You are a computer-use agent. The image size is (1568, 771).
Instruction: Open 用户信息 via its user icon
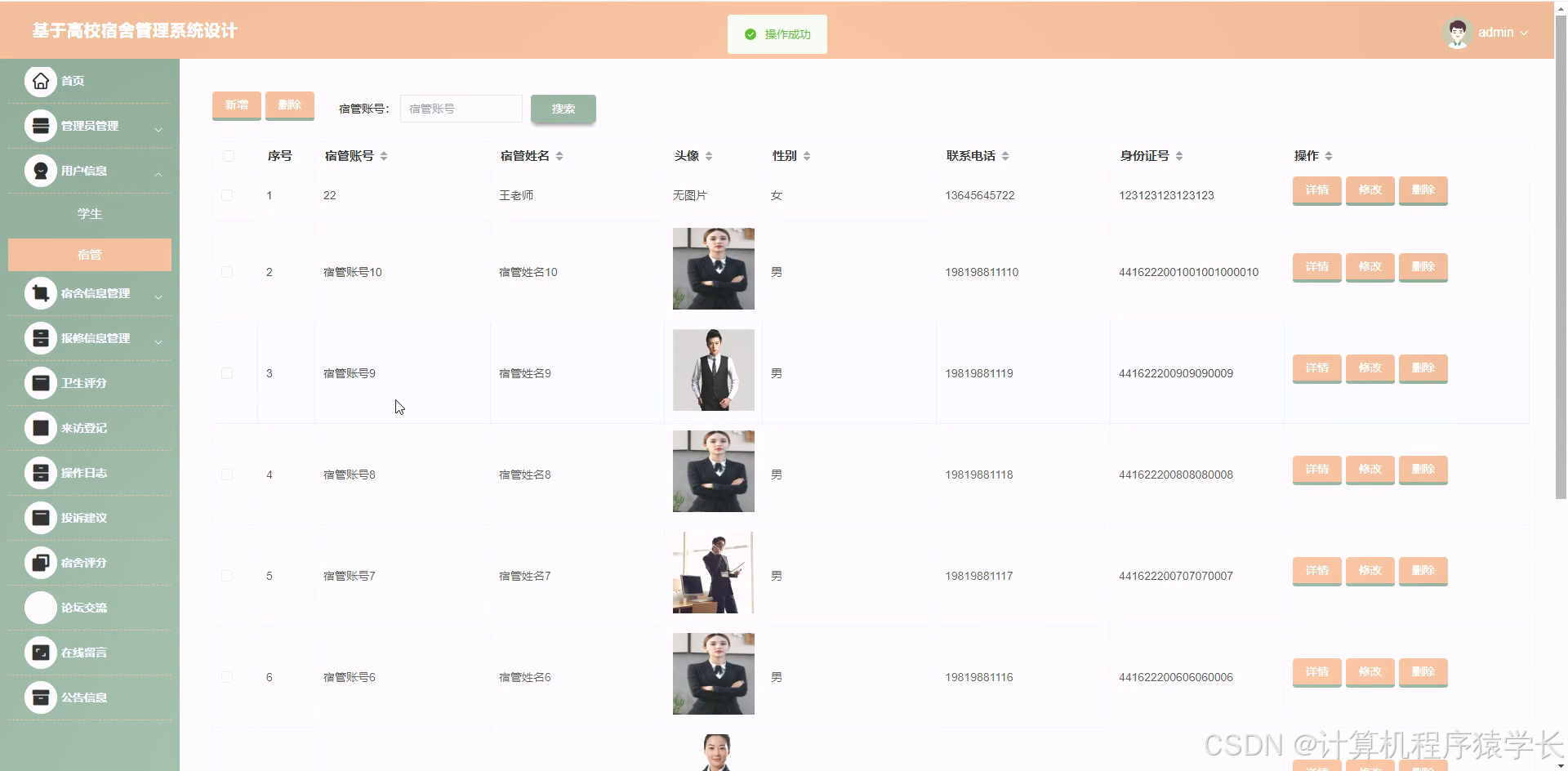click(x=39, y=171)
